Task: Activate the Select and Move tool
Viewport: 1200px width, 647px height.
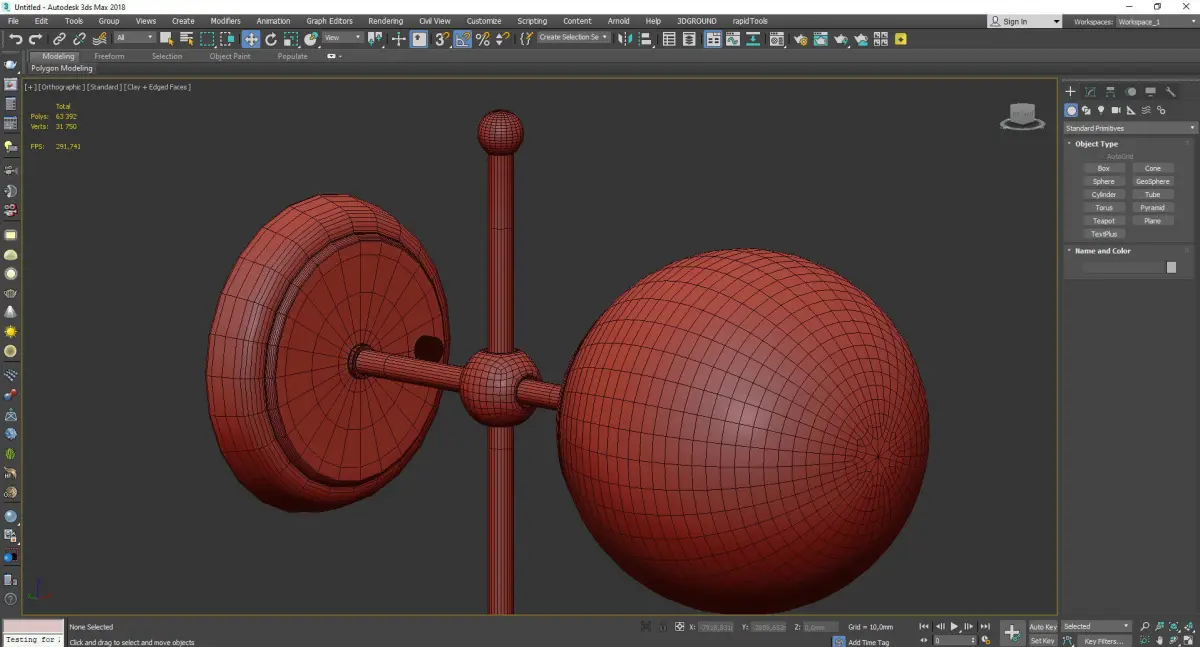Action: [250, 38]
